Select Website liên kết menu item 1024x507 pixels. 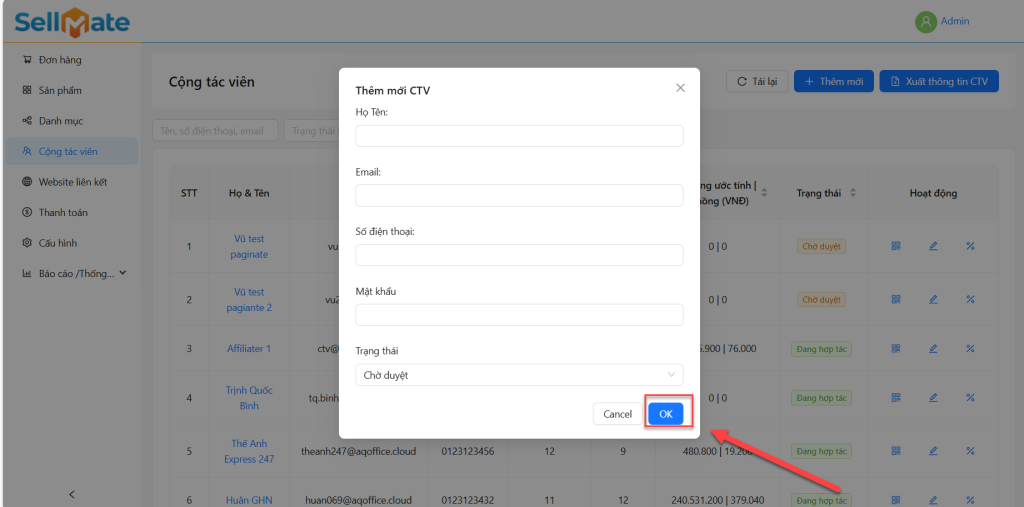click(x=72, y=182)
